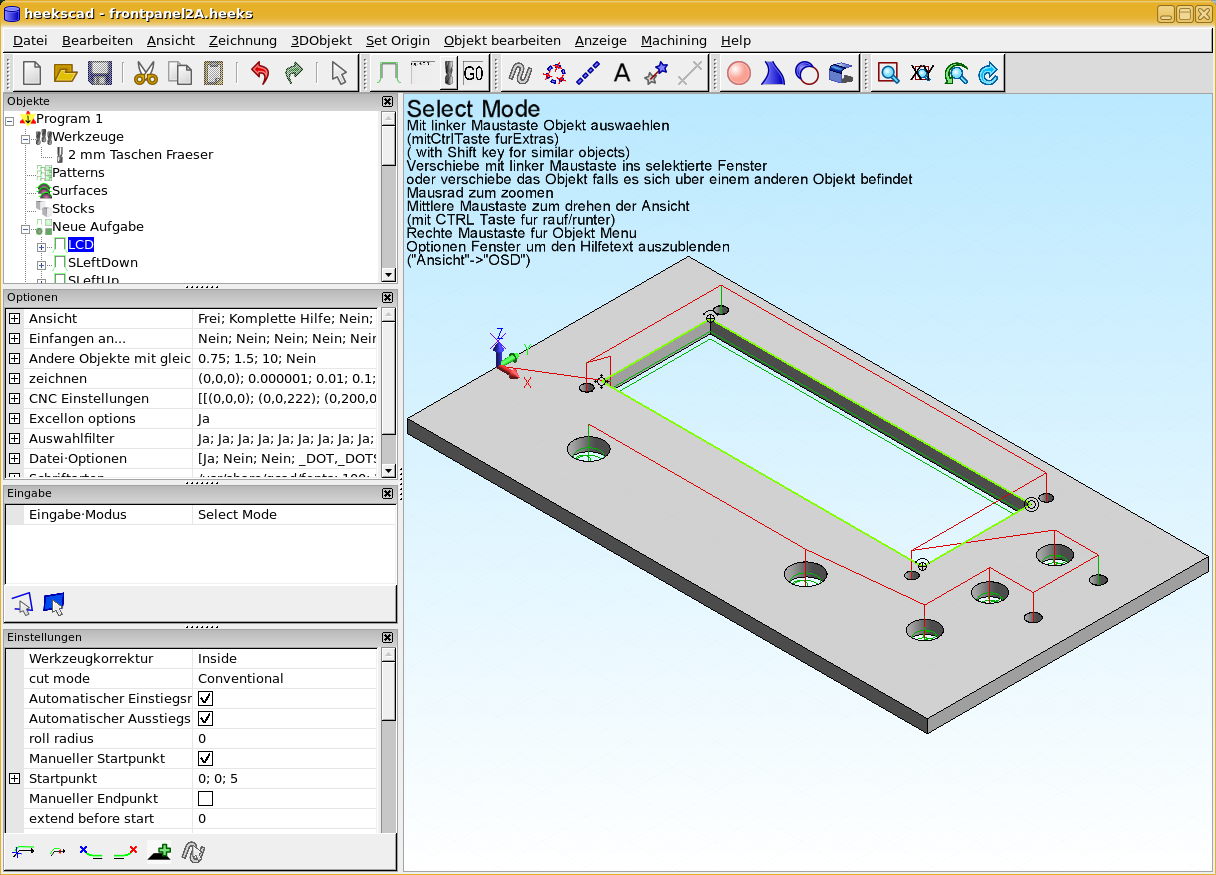1216x875 pixels.
Task: Expand the CNC Einstellungen option
Action: pyautogui.click(x=15, y=398)
